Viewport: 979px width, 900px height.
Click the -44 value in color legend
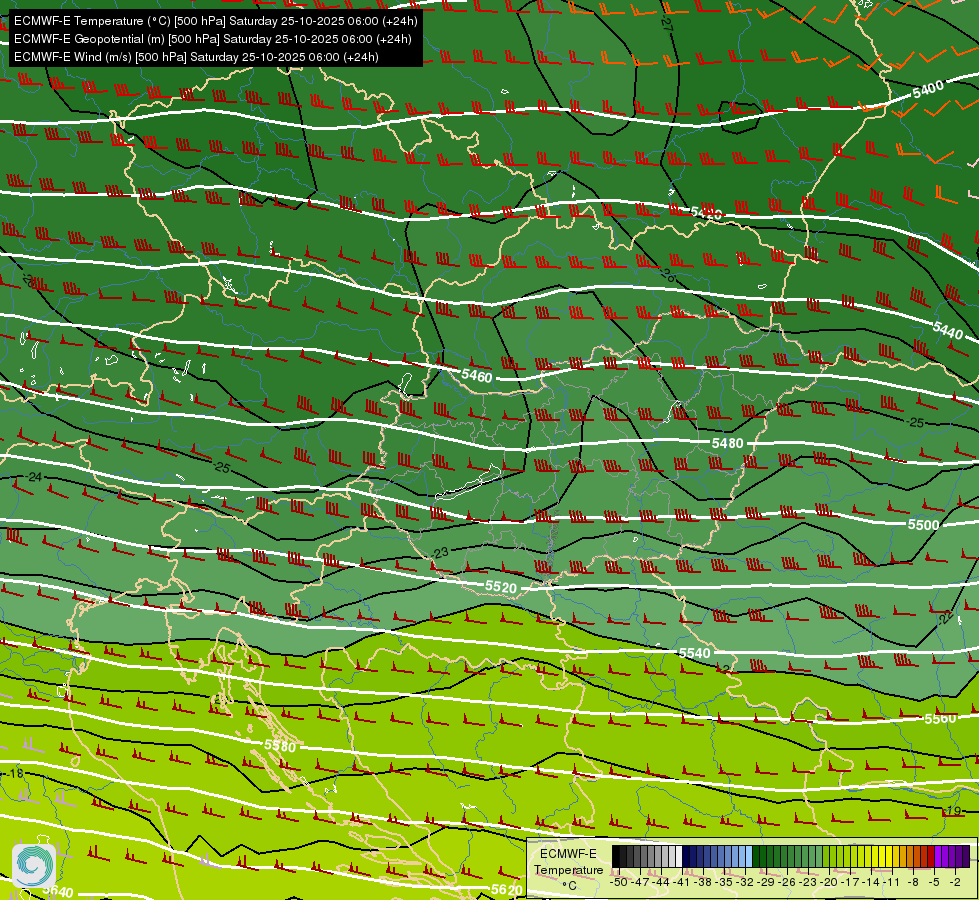pyautogui.click(x=661, y=882)
